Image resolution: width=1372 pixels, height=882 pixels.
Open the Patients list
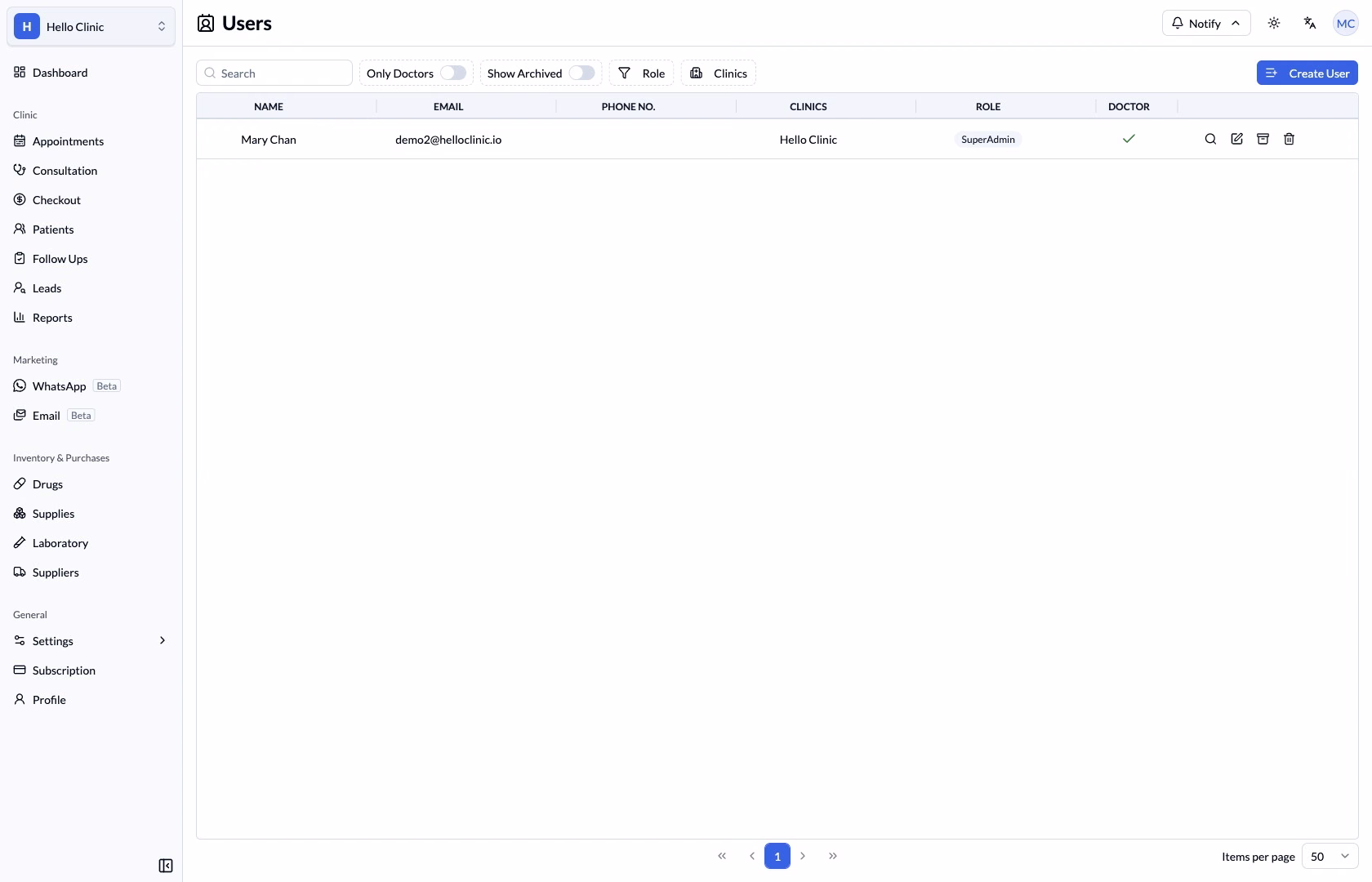[91, 229]
